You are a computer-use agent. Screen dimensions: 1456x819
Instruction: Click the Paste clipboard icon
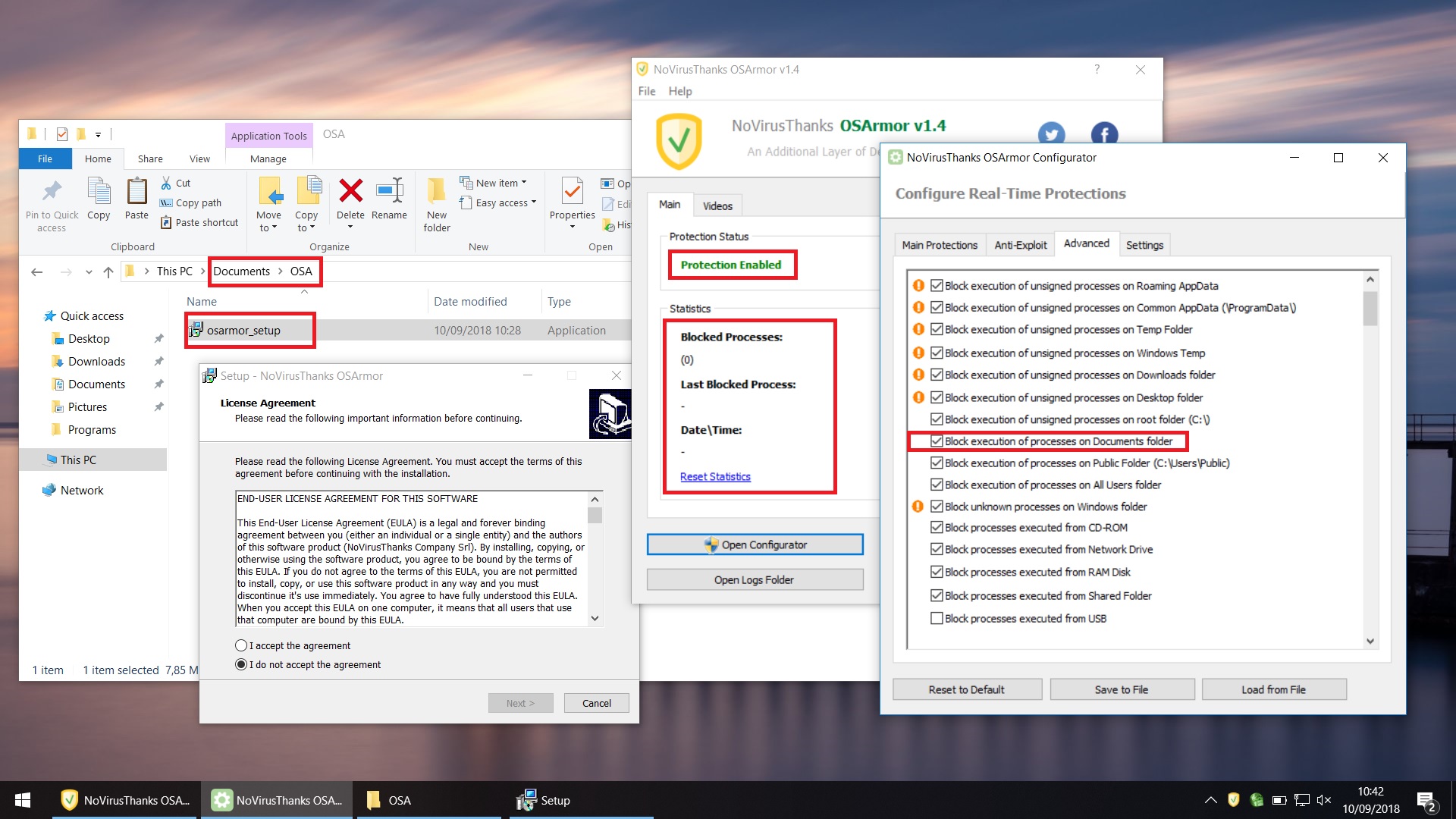point(136,192)
